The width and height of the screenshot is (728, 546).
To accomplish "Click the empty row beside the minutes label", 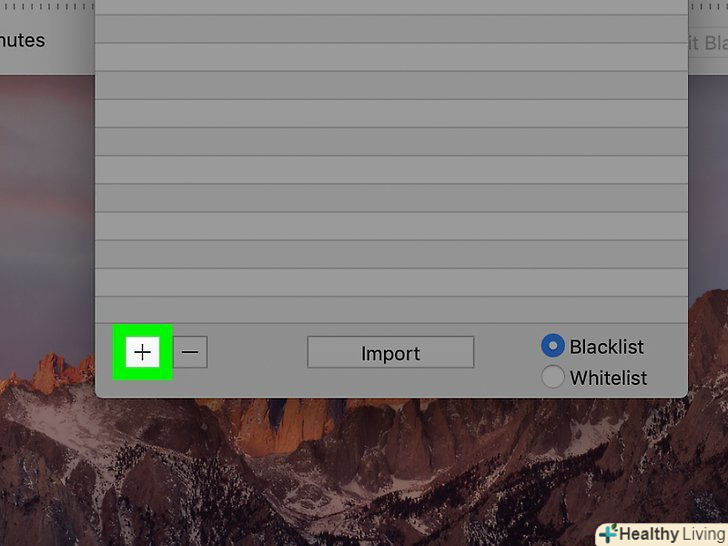I will click(391, 29).
